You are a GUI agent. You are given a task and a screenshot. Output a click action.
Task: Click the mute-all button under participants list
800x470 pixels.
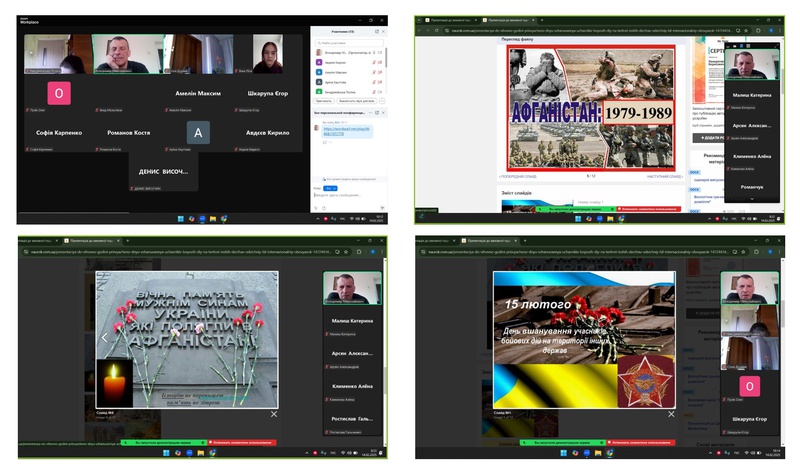(x=357, y=101)
